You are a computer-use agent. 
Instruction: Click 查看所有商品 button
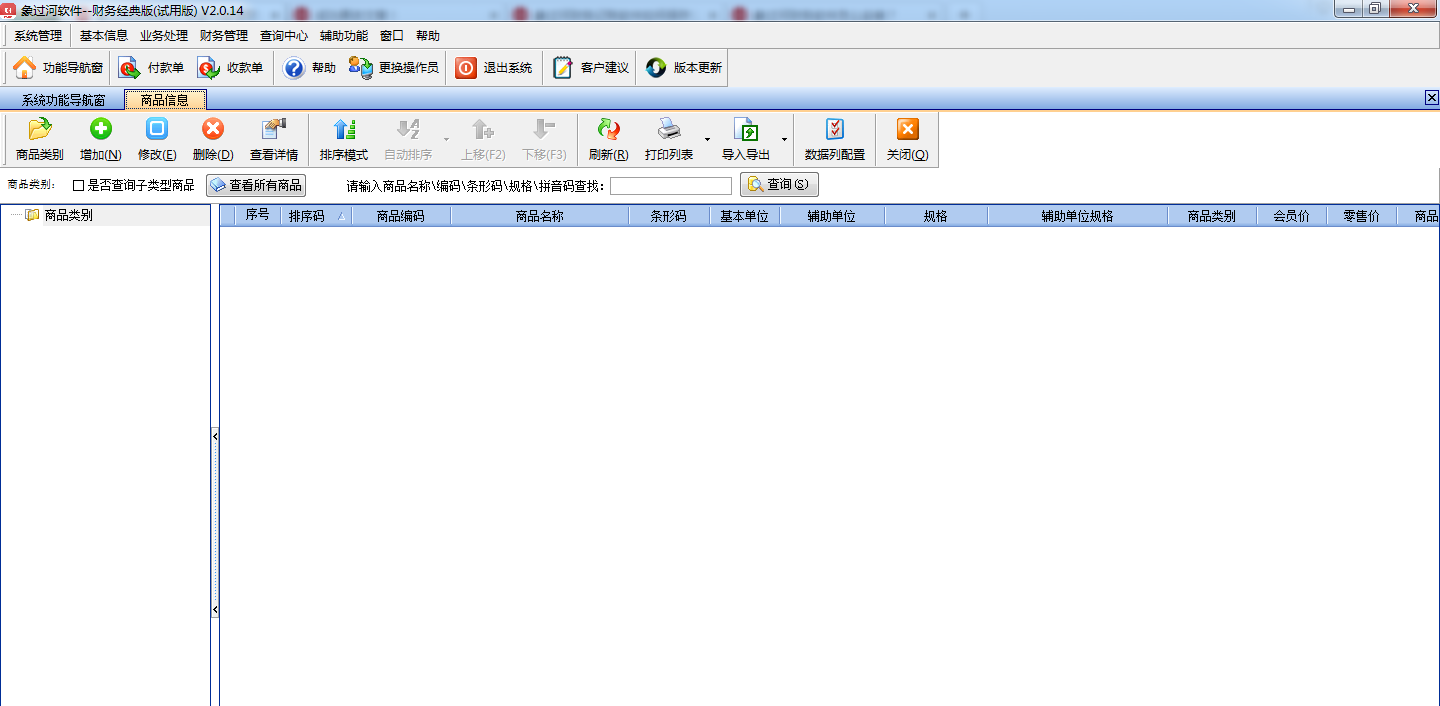[x=256, y=186]
